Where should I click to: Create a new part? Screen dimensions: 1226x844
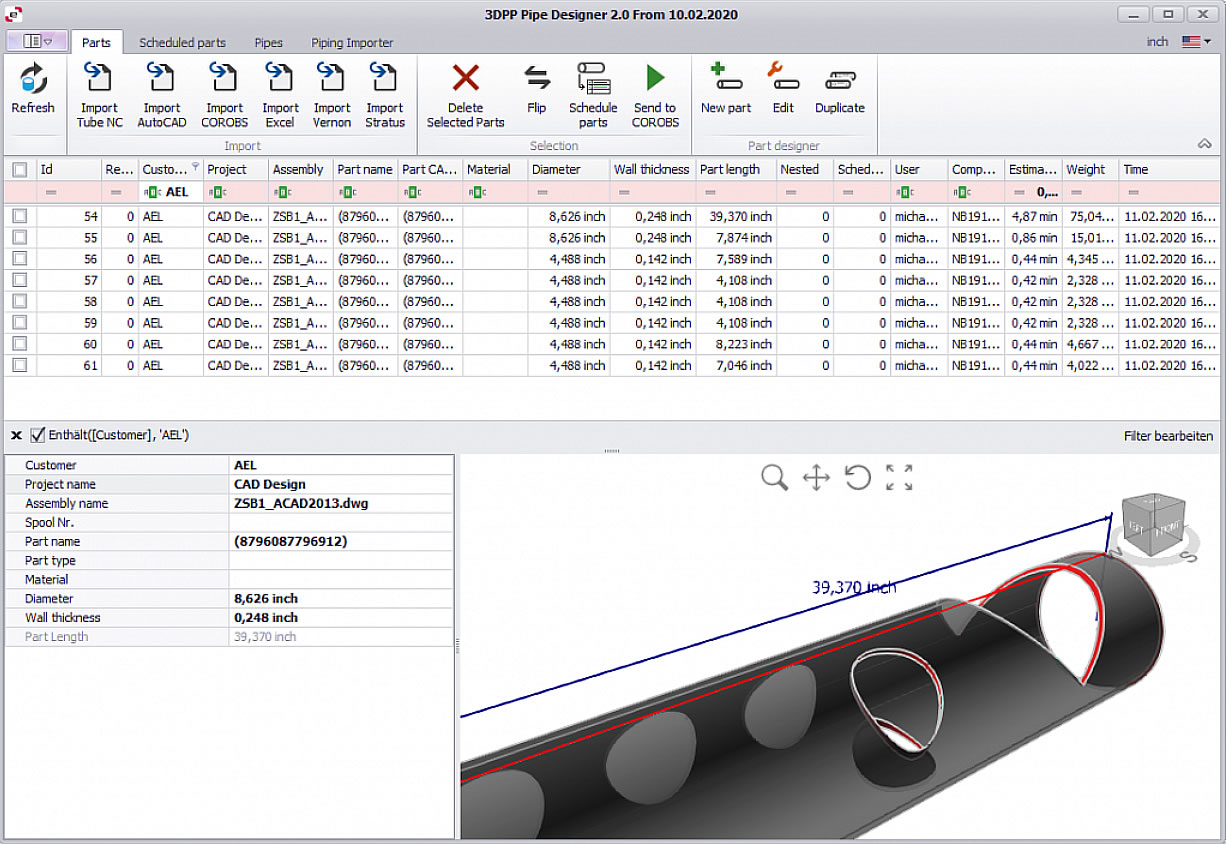(x=725, y=80)
